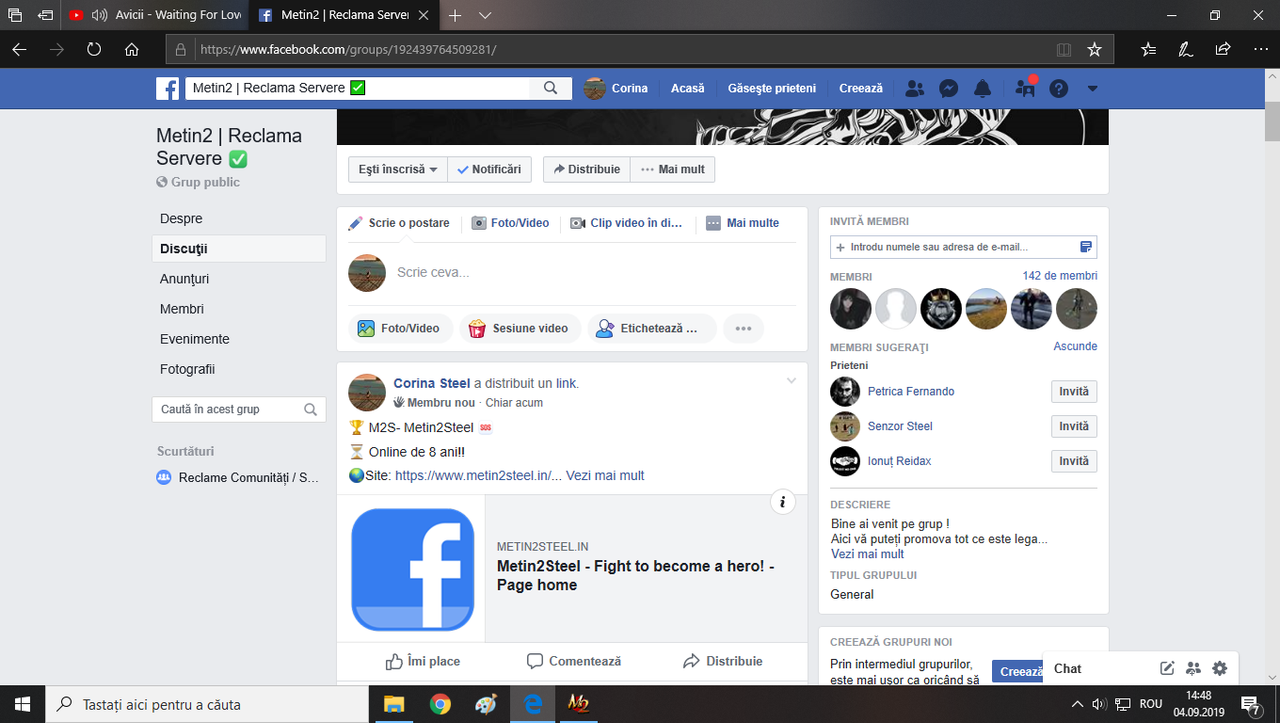
Task: Click the search magnifier button in Facebook bar
Action: click(551, 88)
